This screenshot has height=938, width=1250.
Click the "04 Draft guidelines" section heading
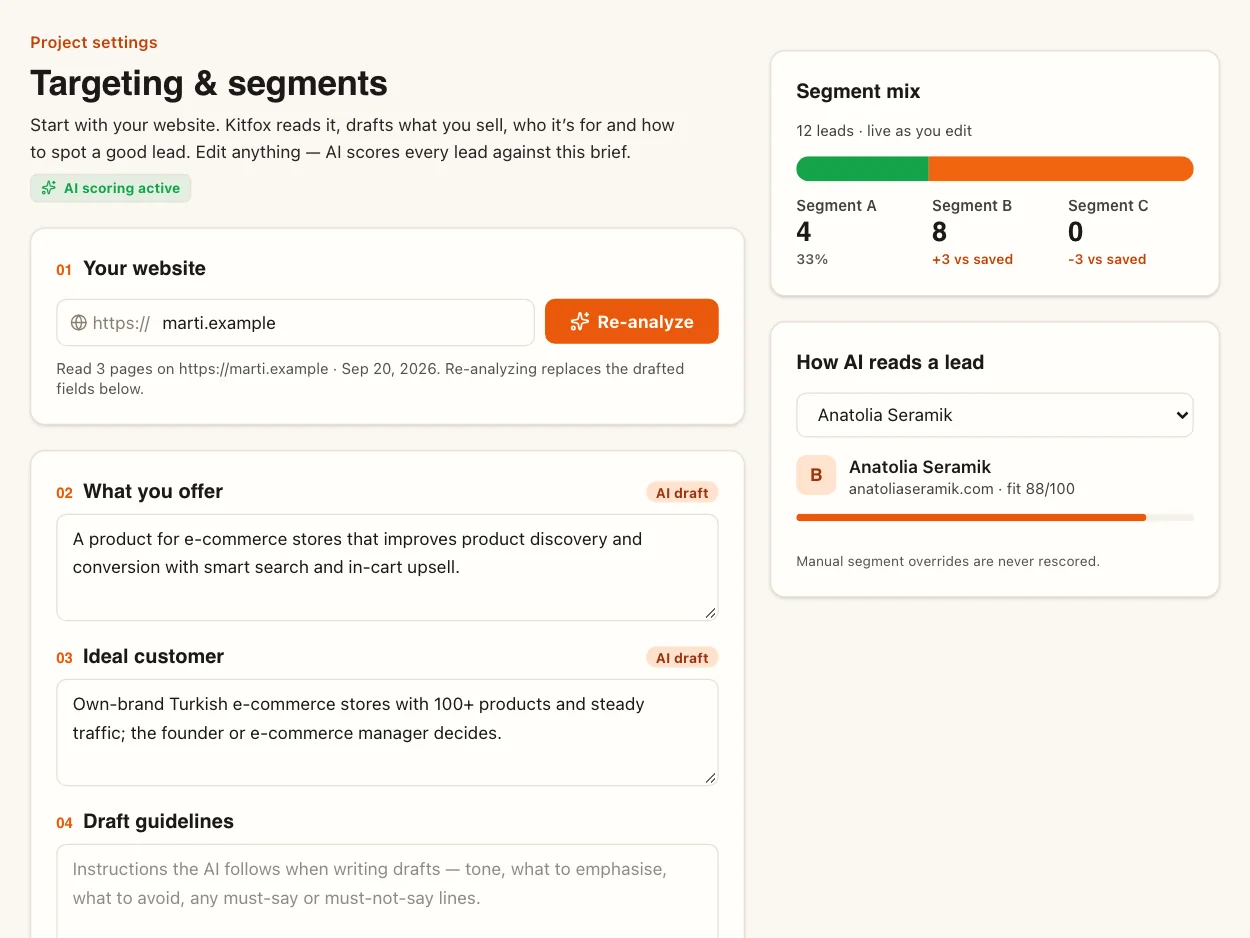pyautogui.click(x=145, y=821)
